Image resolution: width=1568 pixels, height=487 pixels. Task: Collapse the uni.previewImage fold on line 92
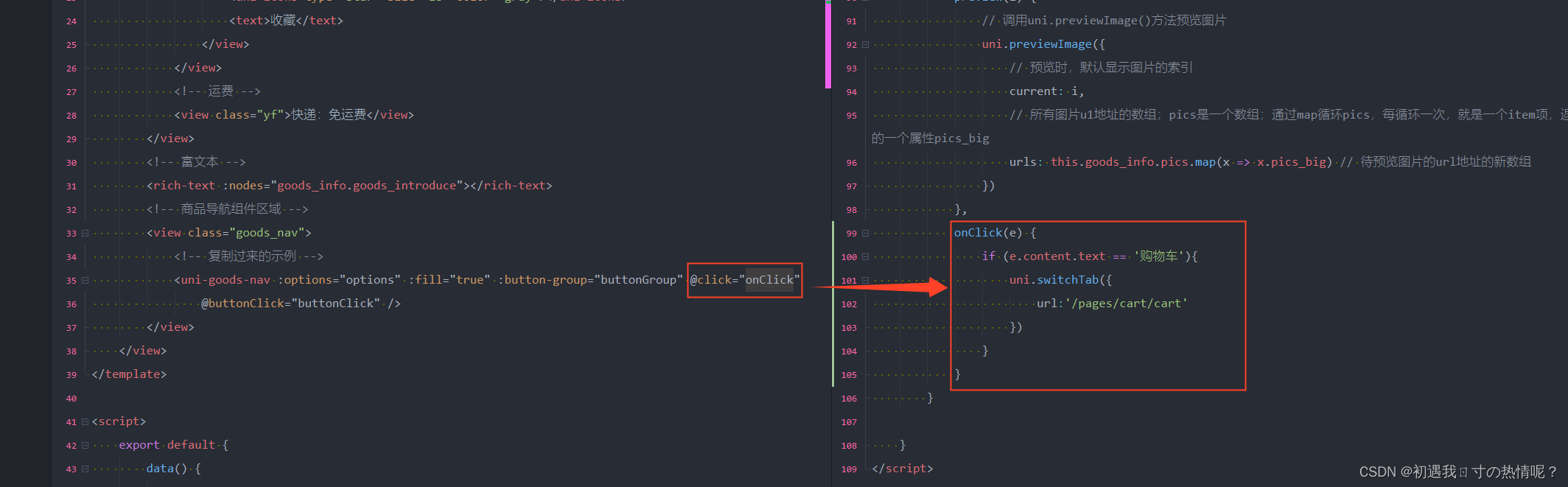pyautogui.click(x=865, y=45)
